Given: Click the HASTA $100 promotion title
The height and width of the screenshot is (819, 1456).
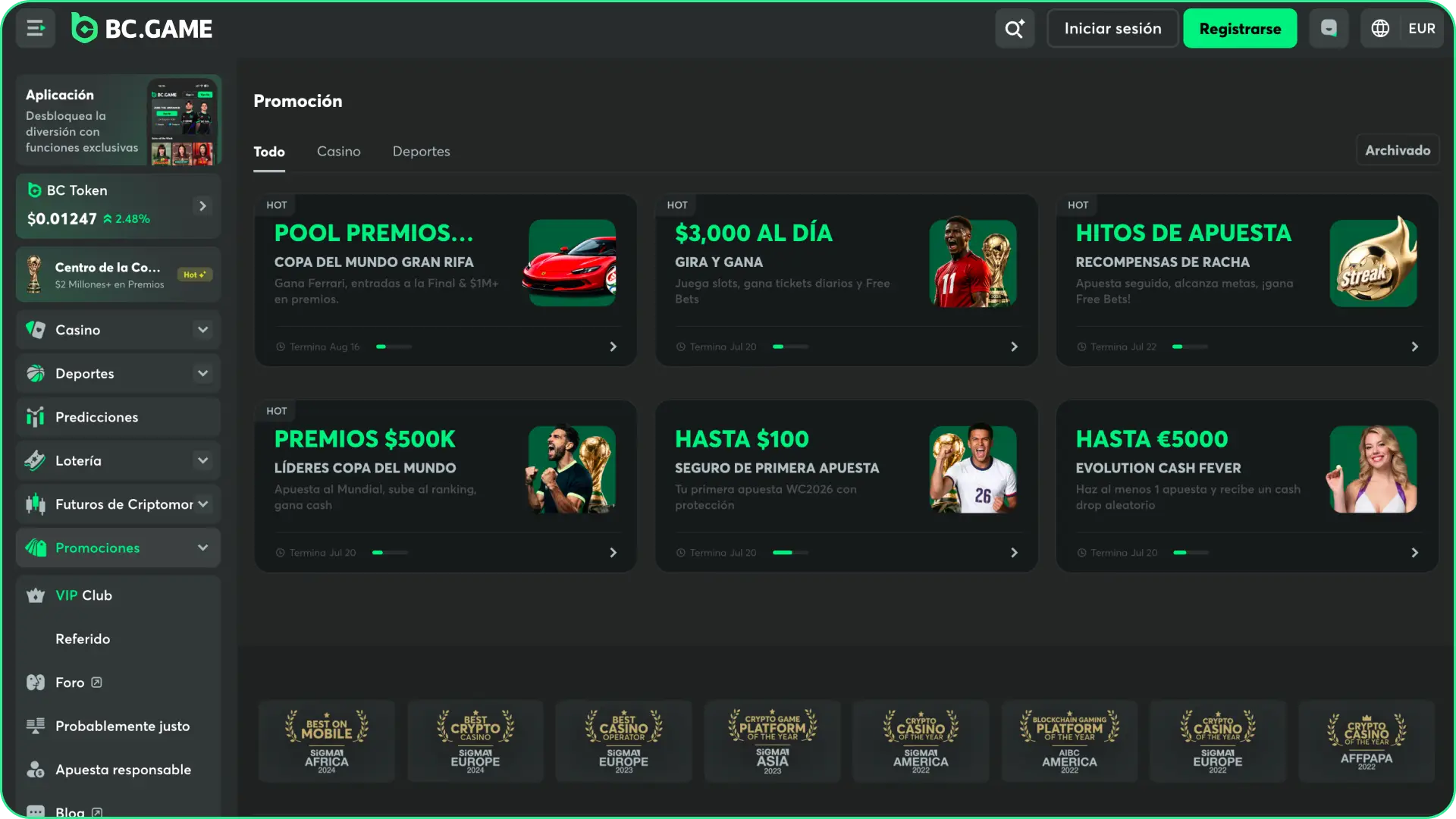Looking at the screenshot, I should pyautogui.click(x=742, y=439).
